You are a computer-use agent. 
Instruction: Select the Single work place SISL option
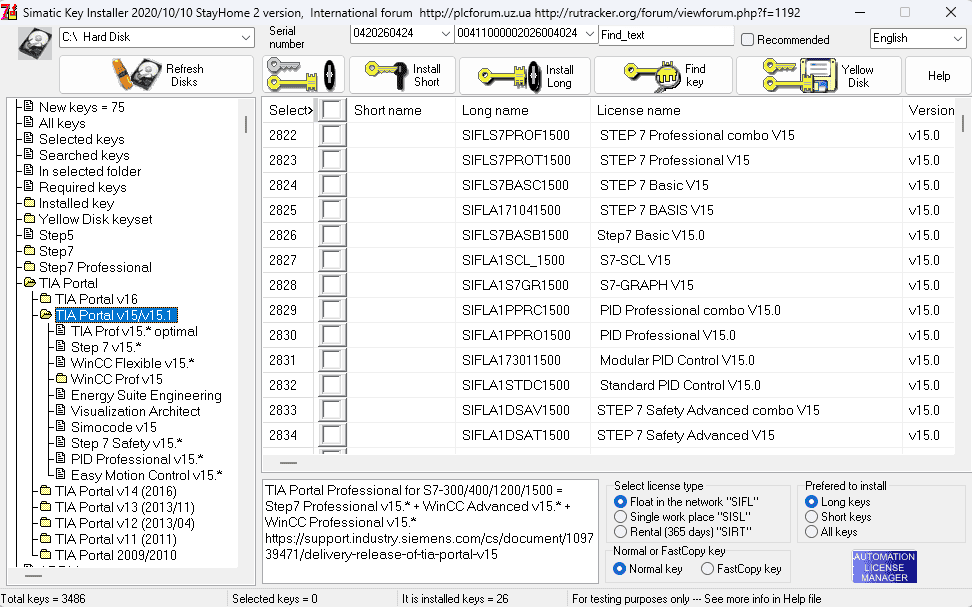pyautogui.click(x=621, y=517)
